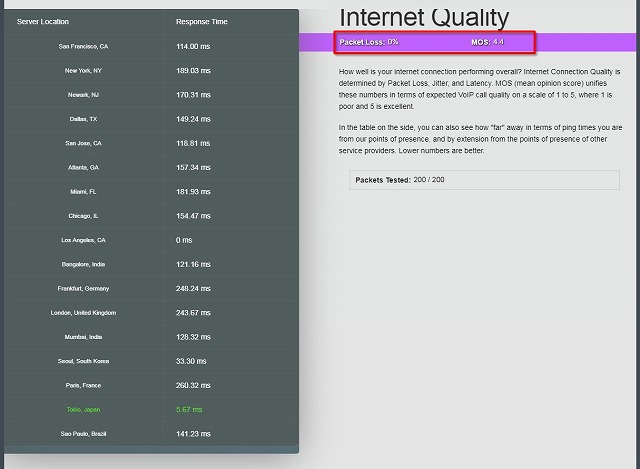This screenshot has width=640, height=469.
Task: Click the MOS 4.4 score in purple bar
Action: (x=487, y=42)
